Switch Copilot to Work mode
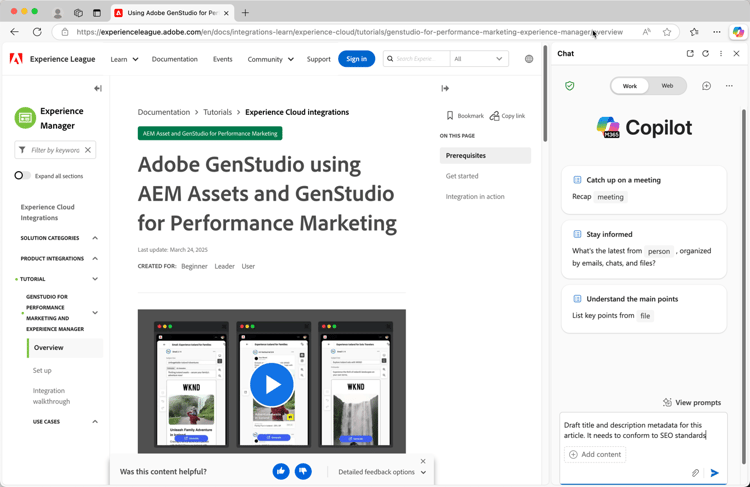Image resolution: width=750 pixels, height=487 pixels. 630,86
